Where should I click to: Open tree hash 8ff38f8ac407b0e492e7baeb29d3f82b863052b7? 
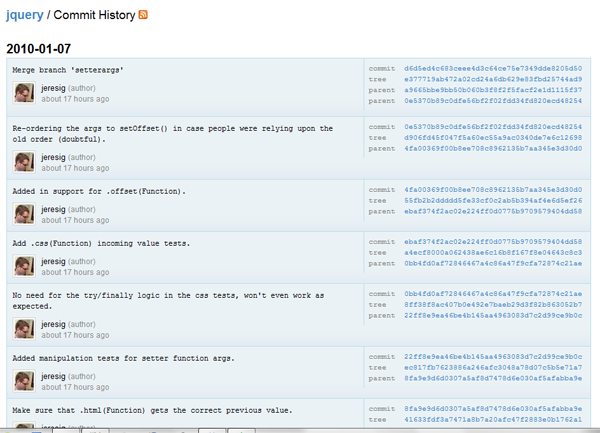tap(493, 304)
